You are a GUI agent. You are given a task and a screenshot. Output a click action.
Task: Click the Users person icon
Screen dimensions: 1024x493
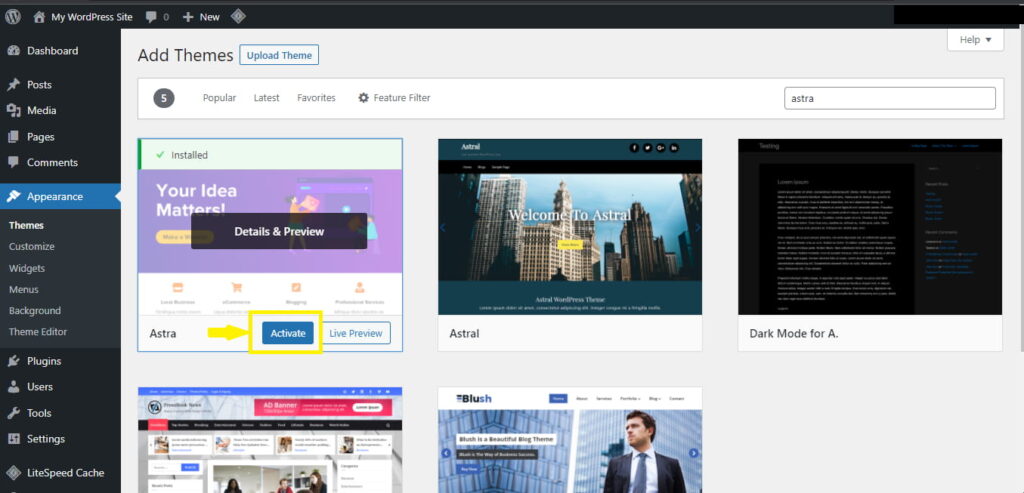coord(13,387)
